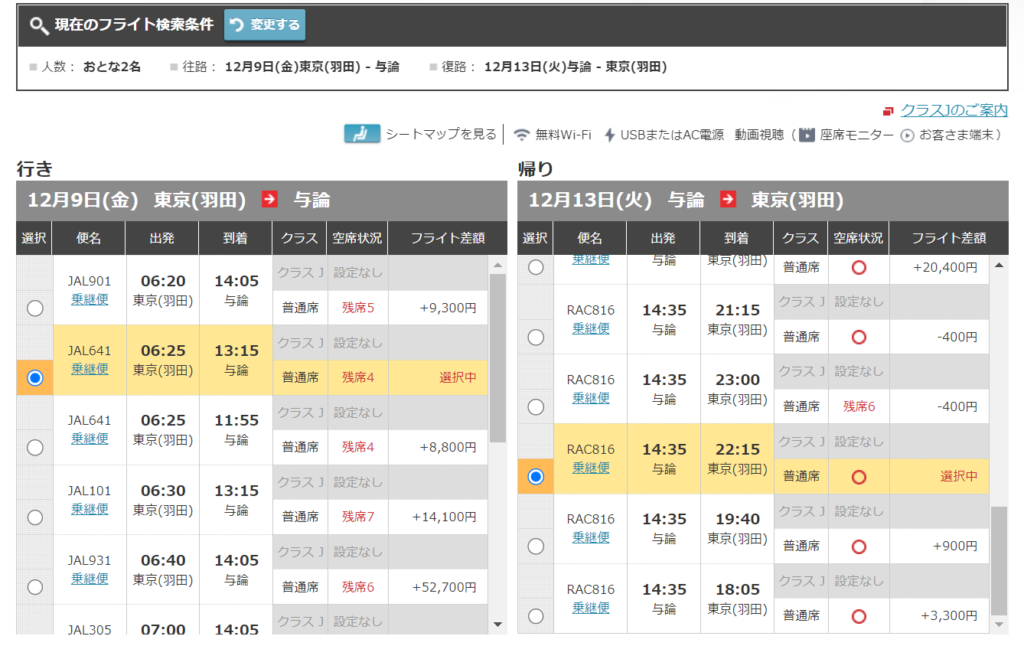Image resolution: width=1024 pixels, height=646 pixels.
Task: Click the +20,400円 return fare difference
Action: 946,267
